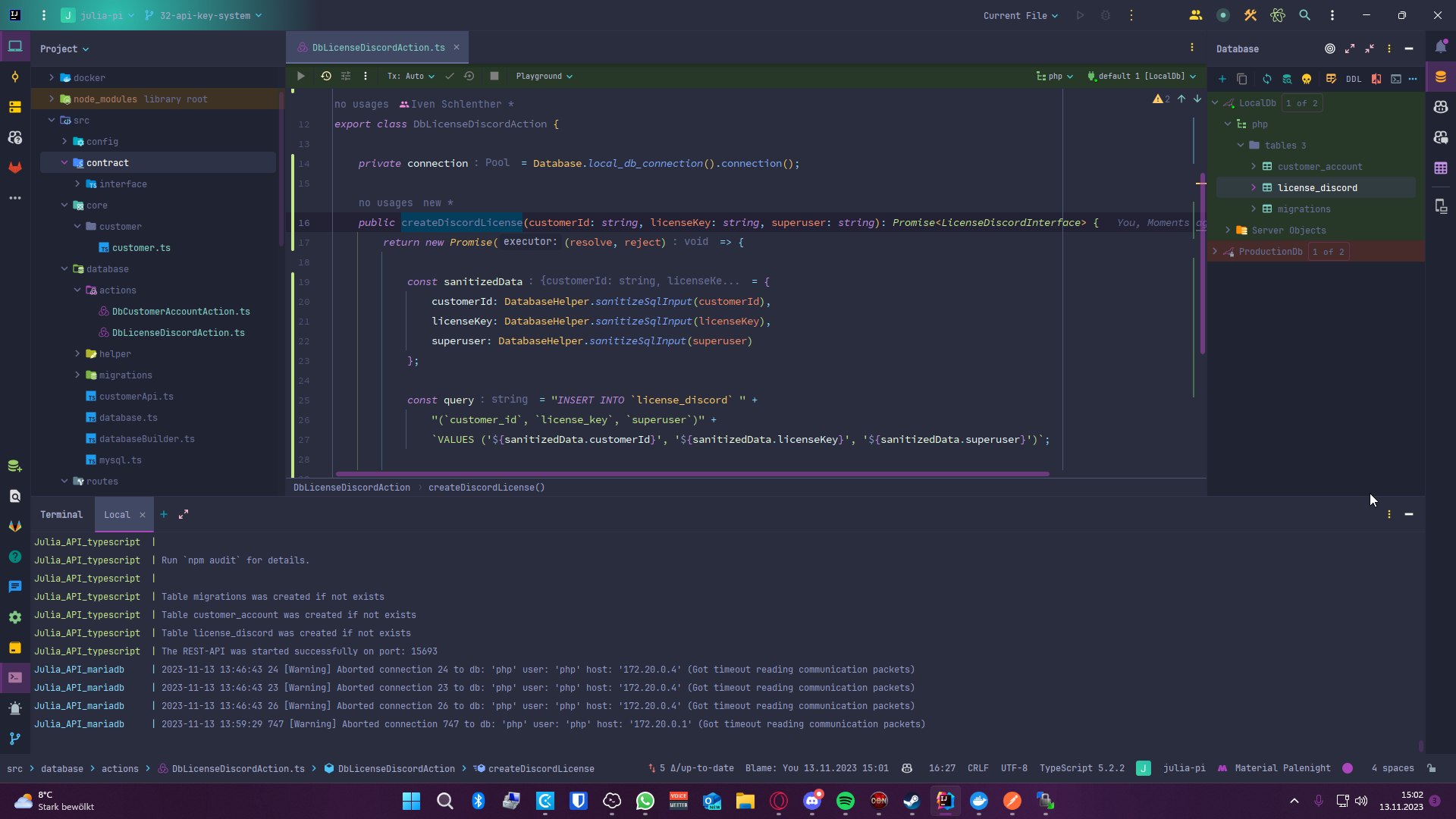Select the DbLicenseDiscordAction.ts editor tab
This screenshot has width=1456, height=819.
[378, 47]
